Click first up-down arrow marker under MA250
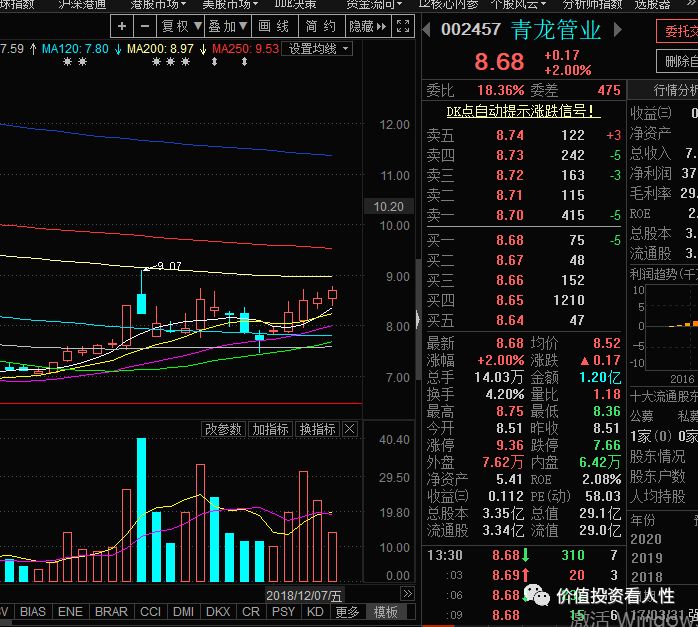 click(215, 62)
